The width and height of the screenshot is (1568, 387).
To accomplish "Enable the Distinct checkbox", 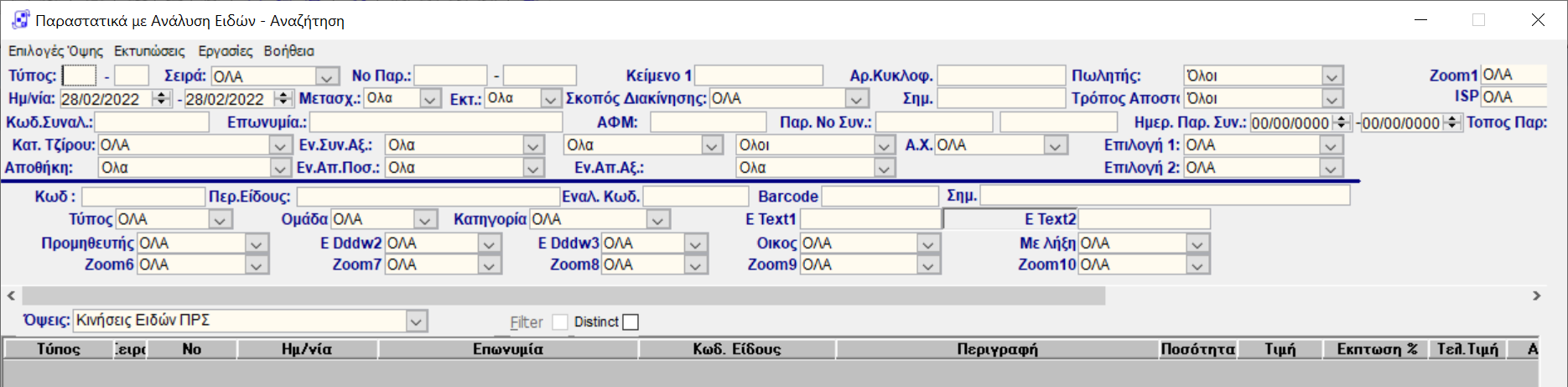I will 631,322.
